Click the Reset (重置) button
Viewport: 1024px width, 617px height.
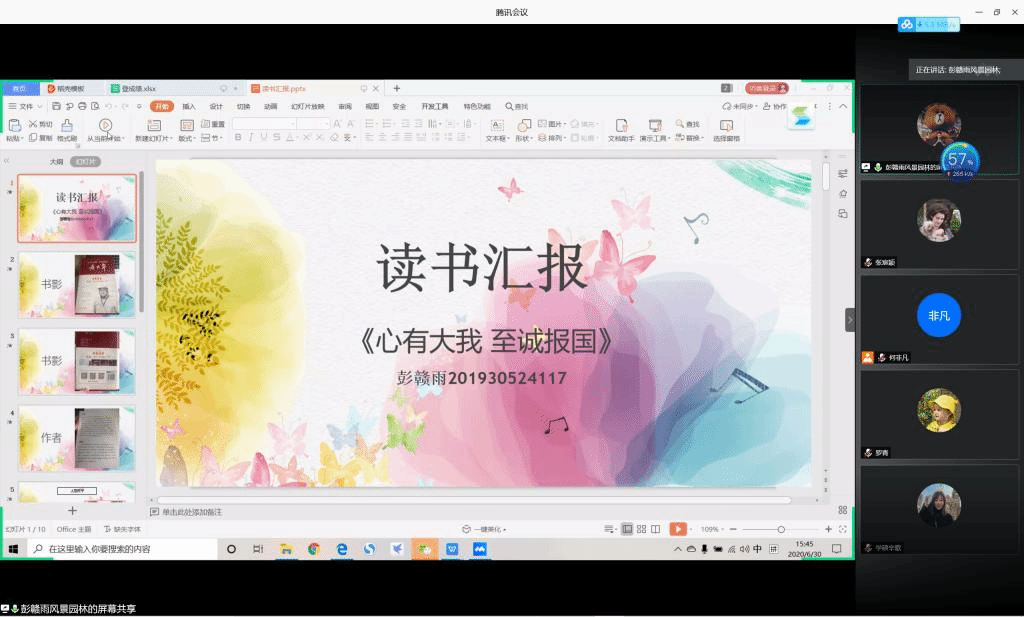(x=214, y=124)
